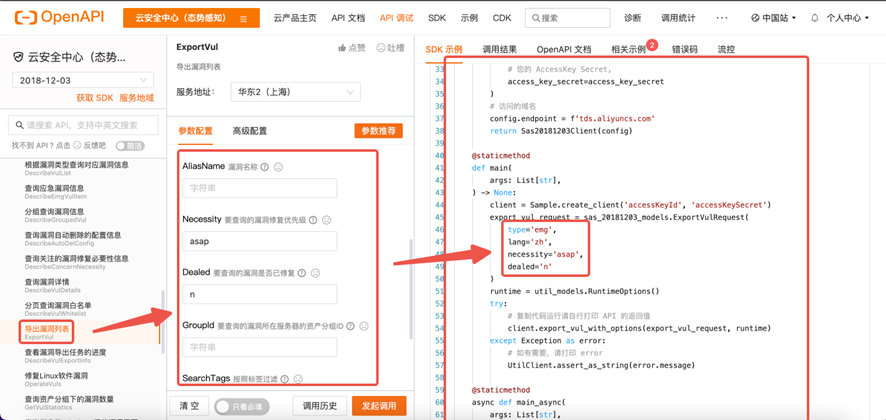The width and height of the screenshot is (886, 420).
Task: Open the help icon next to Necessity
Action: click(312, 220)
